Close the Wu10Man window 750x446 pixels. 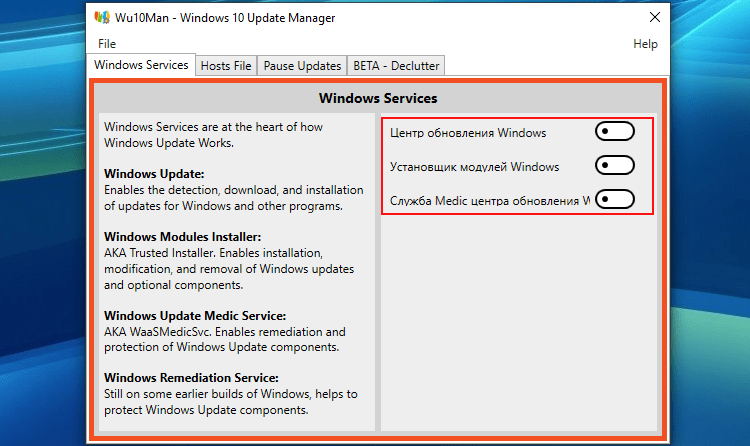pos(655,17)
